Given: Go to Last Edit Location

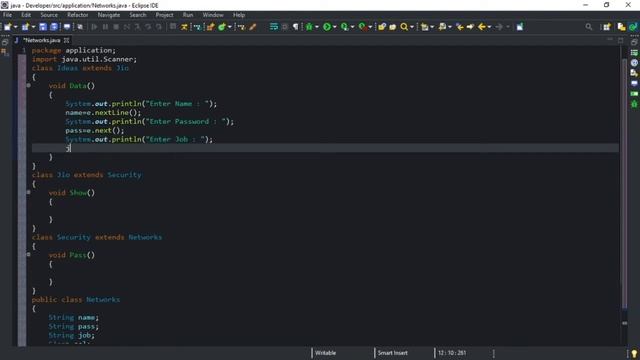Looking at the screenshot, I should [460, 27].
